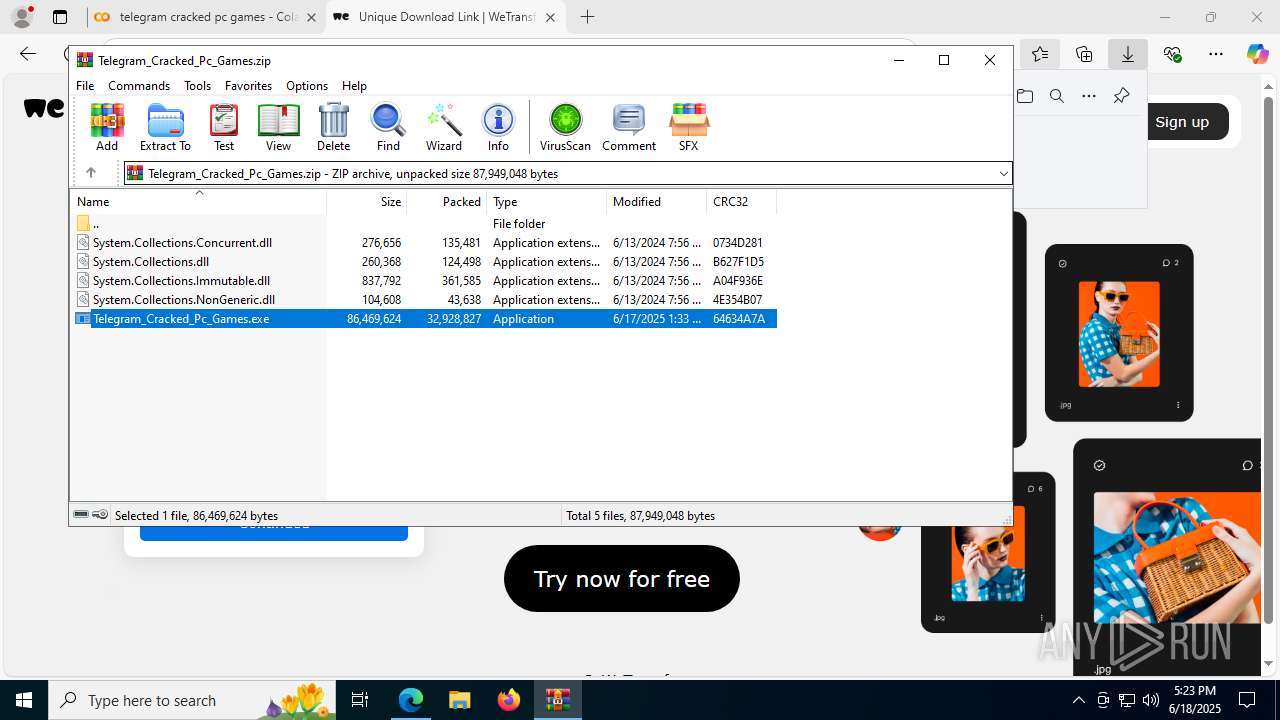Image resolution: width=1280 pixels, height=720 pixels.
Task: Open Windows Start menu
Action: (24, 700)
